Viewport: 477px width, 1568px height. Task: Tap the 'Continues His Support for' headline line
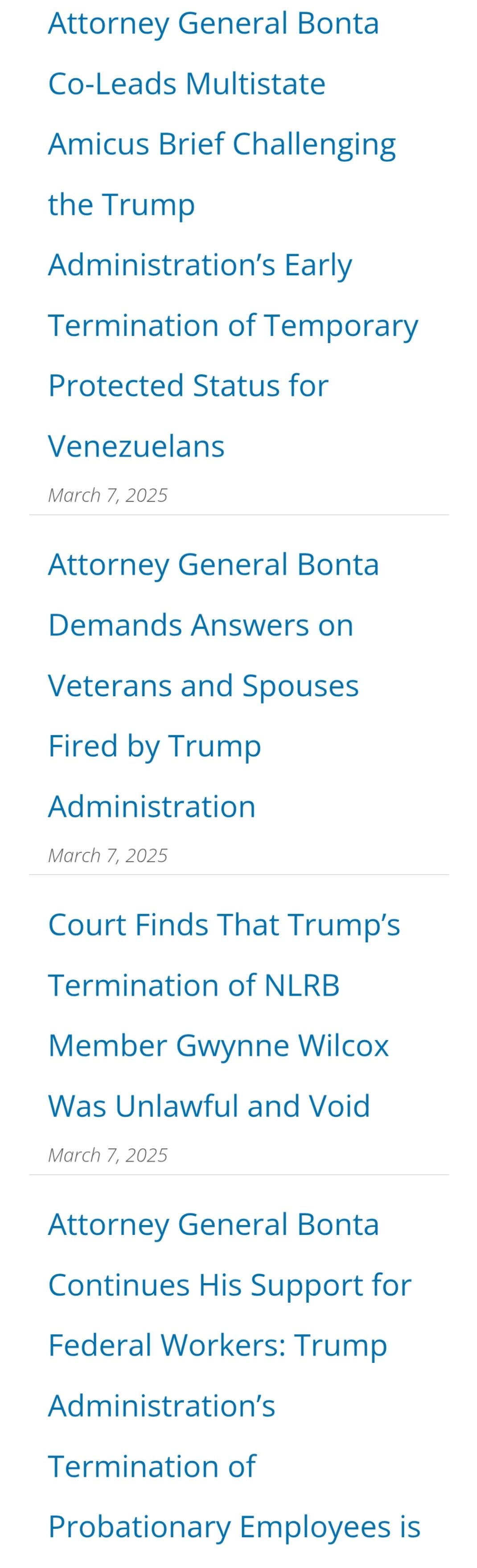(x=230, y=1286)
